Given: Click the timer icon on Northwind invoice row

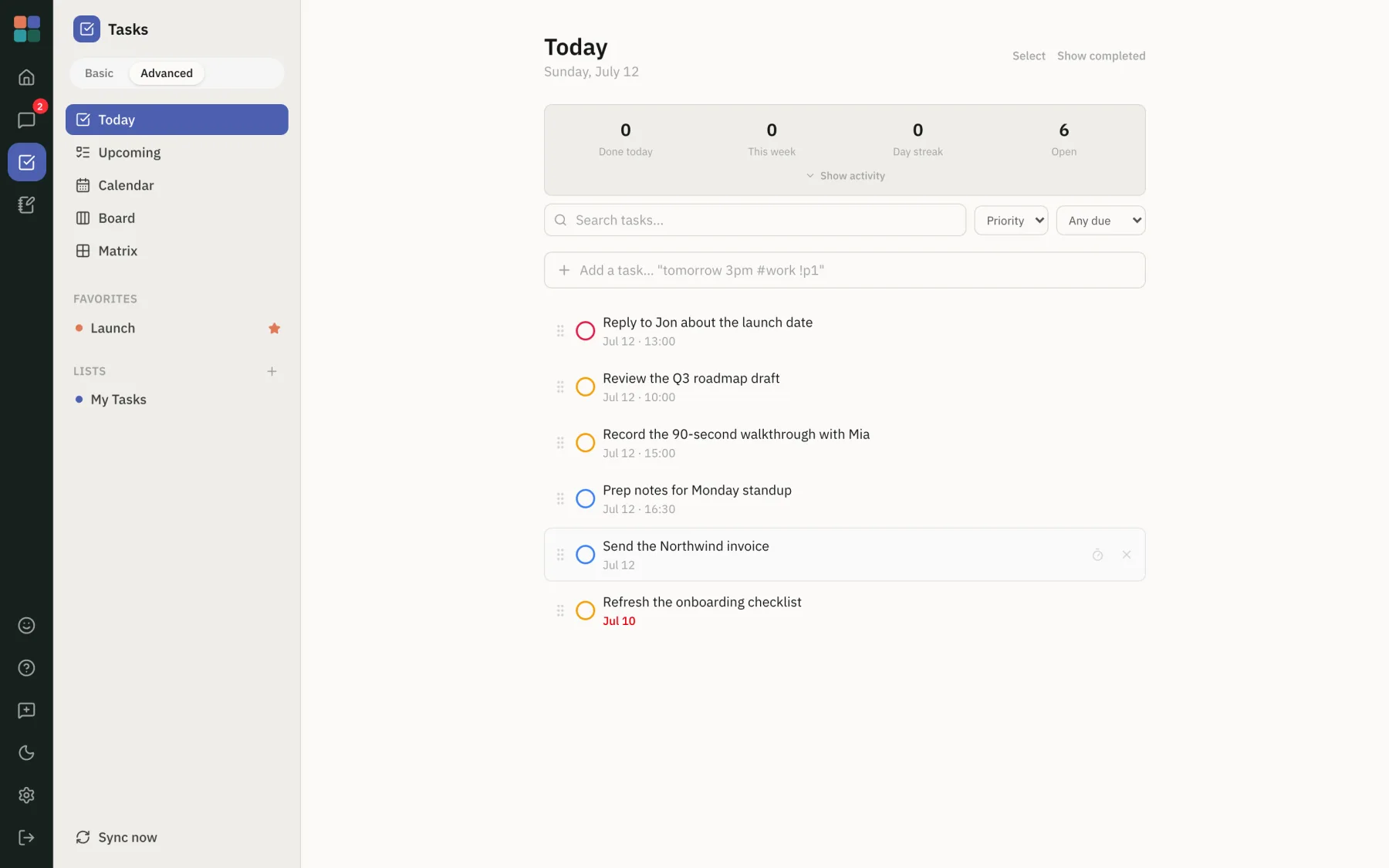Looking at the screenshot, I should 1097,555.
